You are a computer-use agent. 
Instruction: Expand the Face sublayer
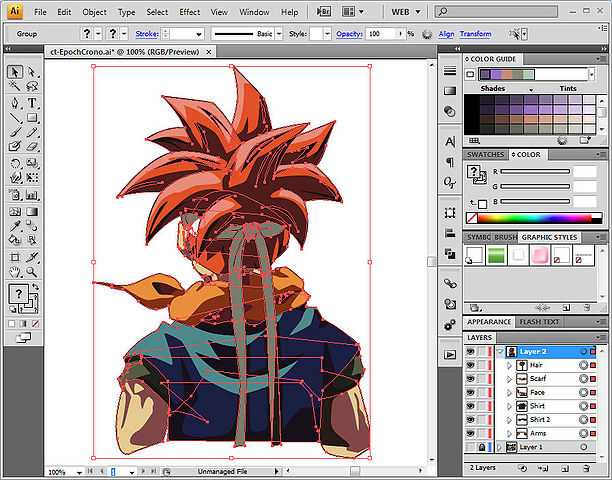509,393
